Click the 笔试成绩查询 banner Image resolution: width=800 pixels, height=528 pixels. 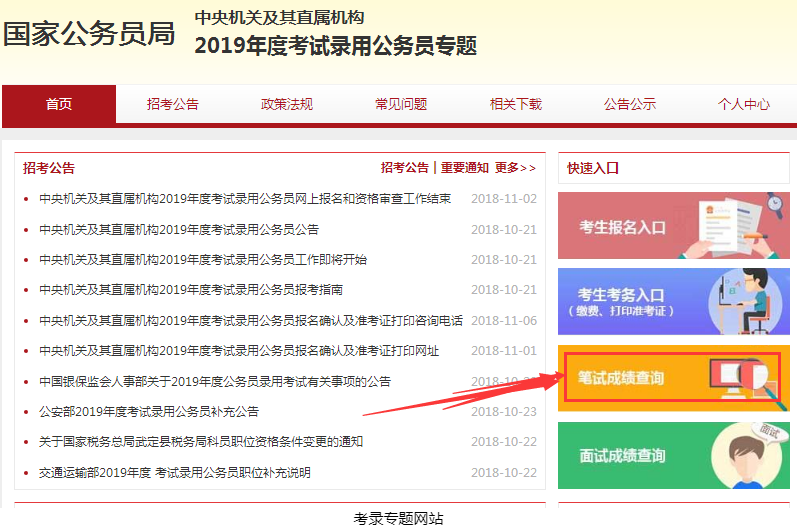(x=673, y=378)
